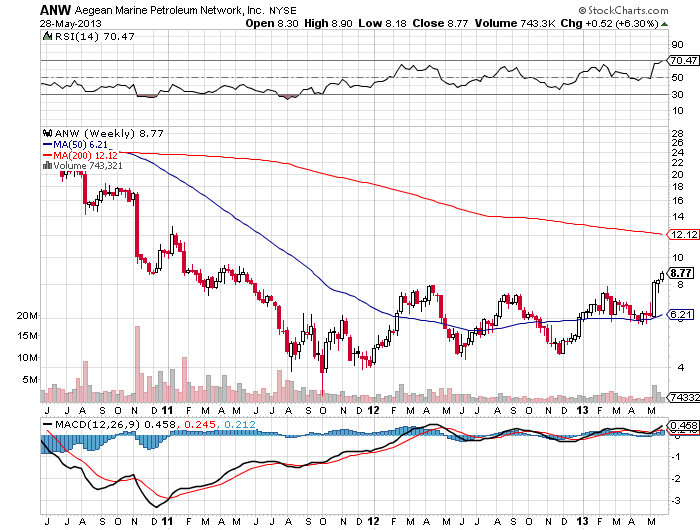Click the 28-May-2013 date text
Screen dimensions: 700x530
tap(71, 24)
